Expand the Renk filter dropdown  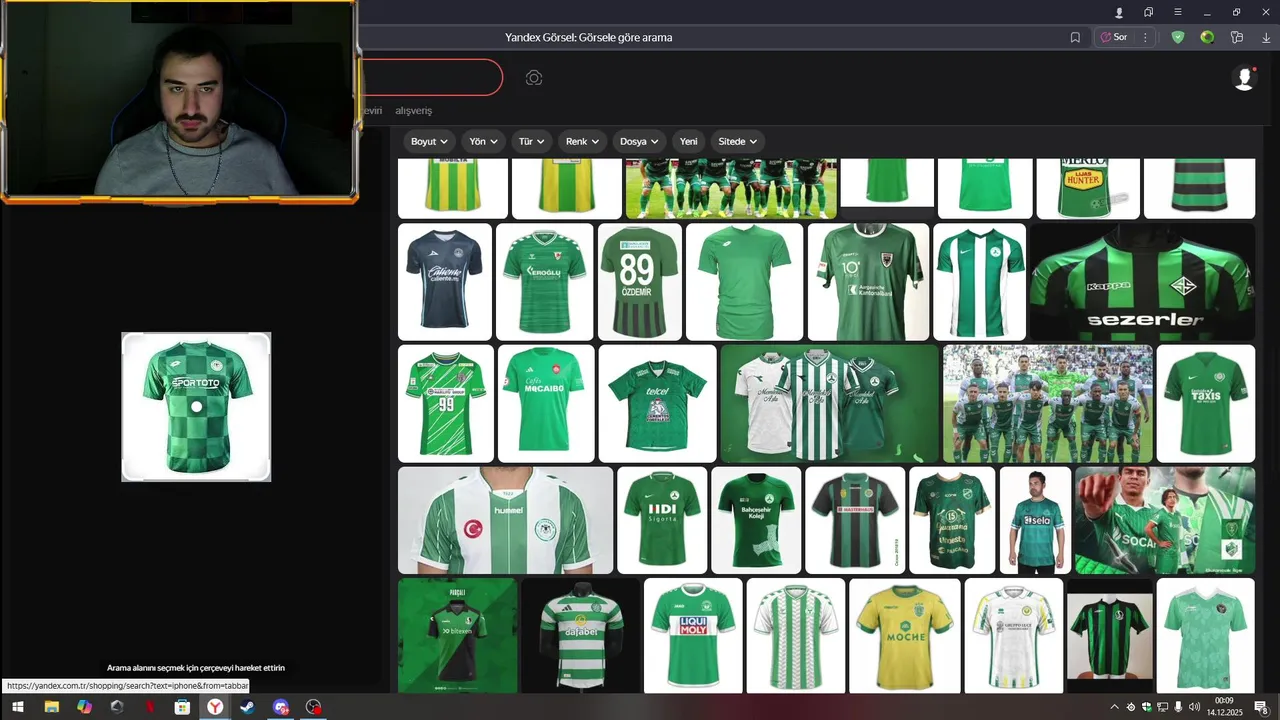[582, 141]
